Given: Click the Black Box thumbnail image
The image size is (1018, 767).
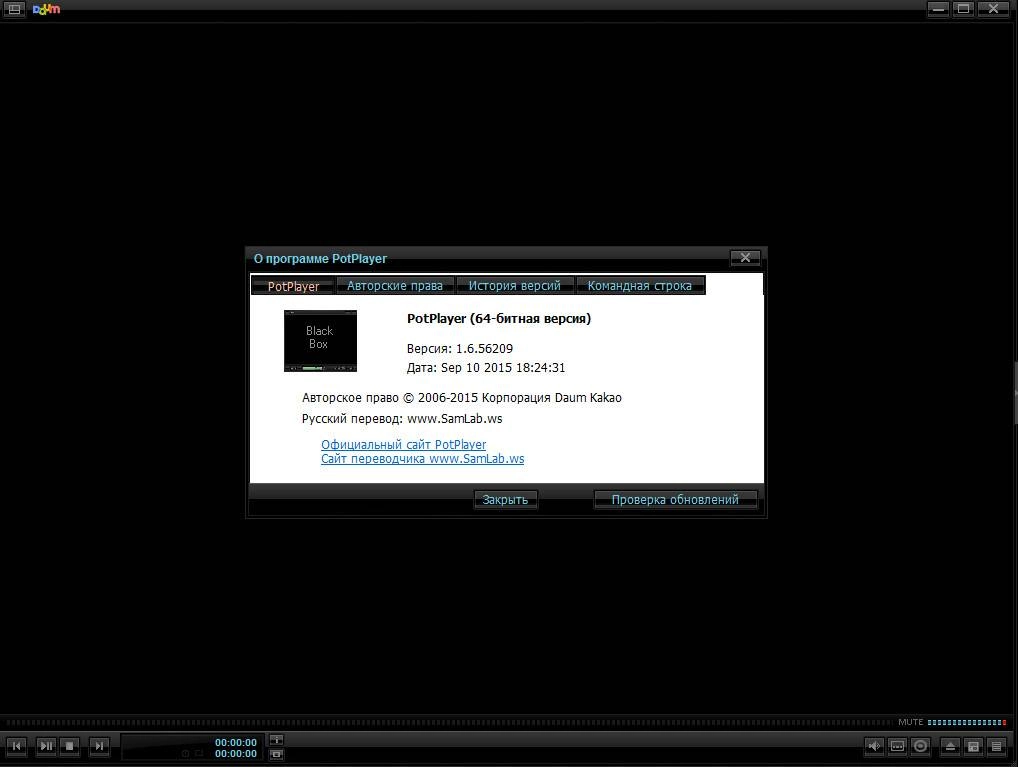Looking at the screenshot, I should [320, 340].
